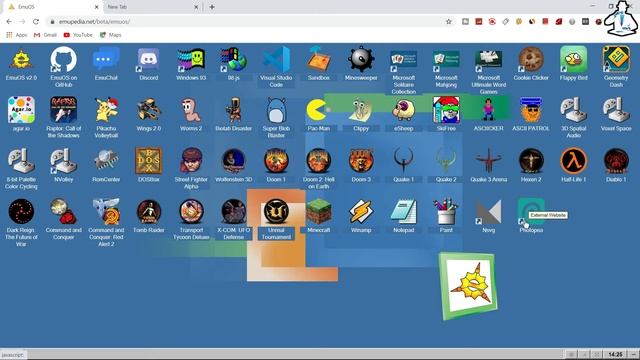Open Microsoft Mahjong icon
The image size is (640, 360).
point(446,61)
